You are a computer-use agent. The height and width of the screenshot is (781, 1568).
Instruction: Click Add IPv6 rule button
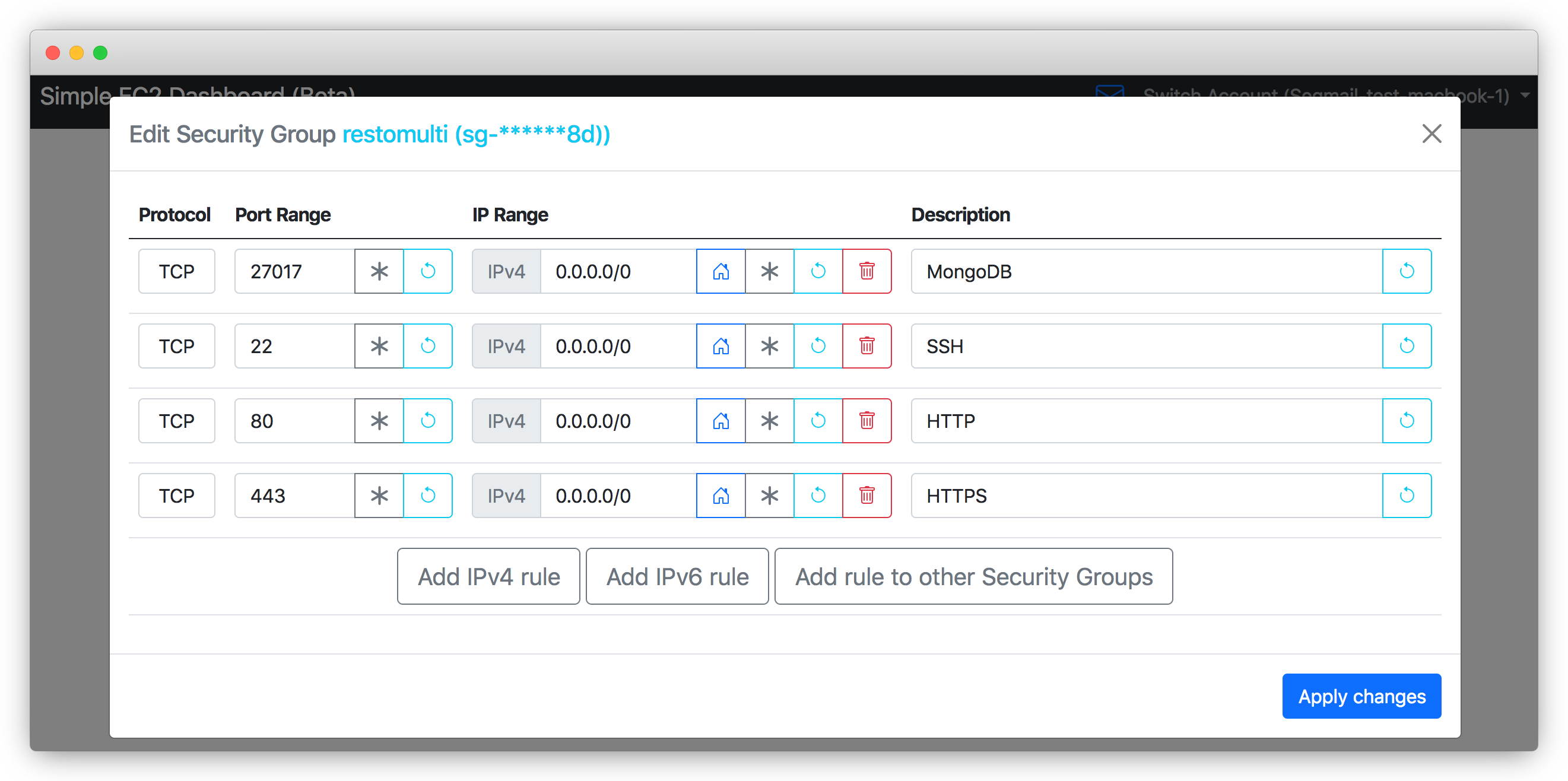[677, 576]
